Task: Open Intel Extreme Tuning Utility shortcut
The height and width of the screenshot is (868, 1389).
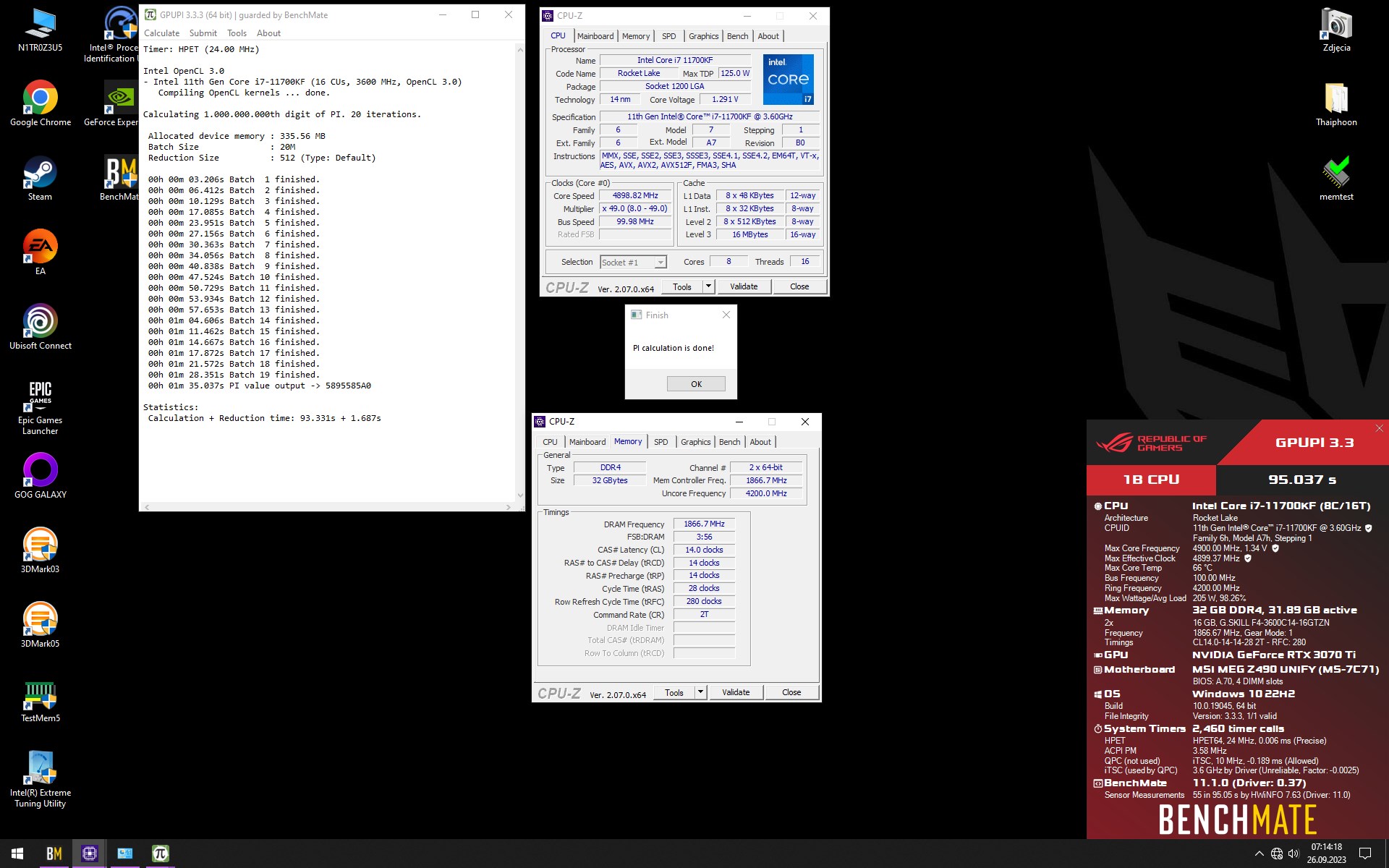Action: (x=40, y=780)
